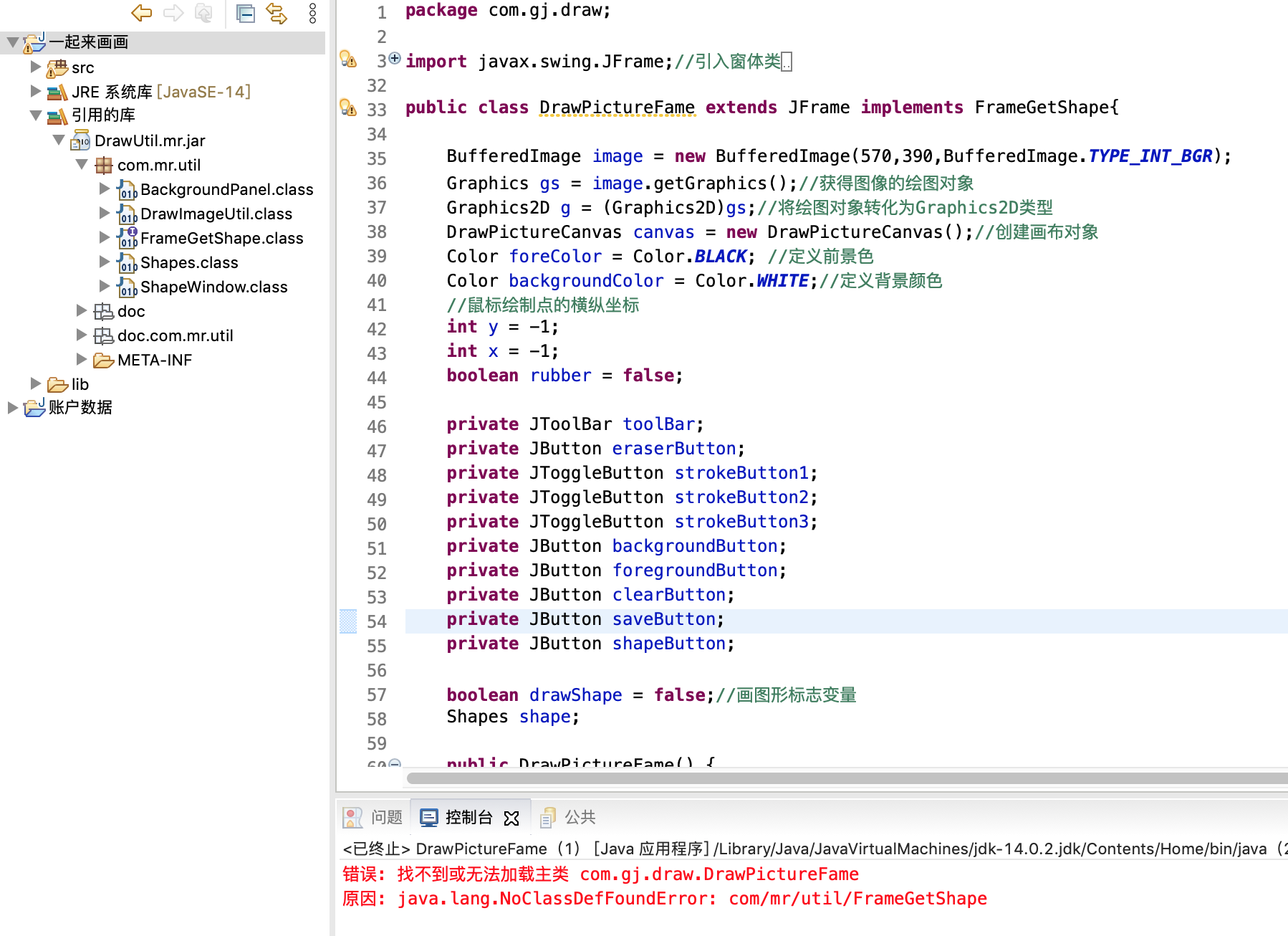Click the BackgroundPanel.class file icon

point(127,190)
